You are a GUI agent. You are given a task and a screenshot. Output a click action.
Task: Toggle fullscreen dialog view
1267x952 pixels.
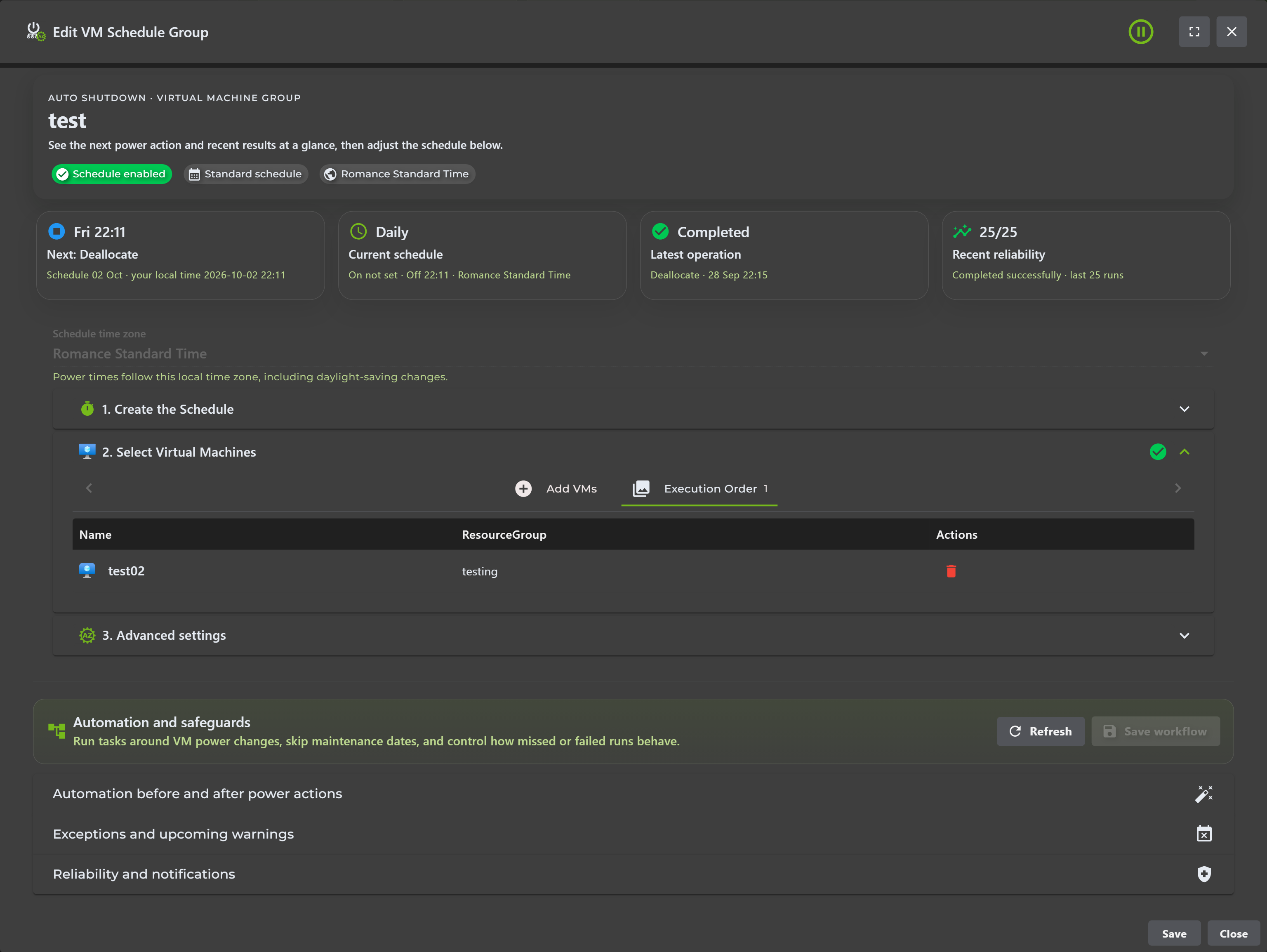[1194, 31]
